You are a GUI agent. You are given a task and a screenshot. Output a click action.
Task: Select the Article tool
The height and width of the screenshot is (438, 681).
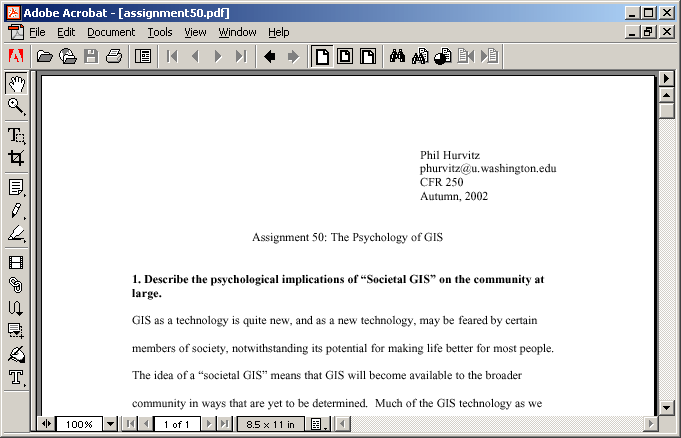(17, 308)
